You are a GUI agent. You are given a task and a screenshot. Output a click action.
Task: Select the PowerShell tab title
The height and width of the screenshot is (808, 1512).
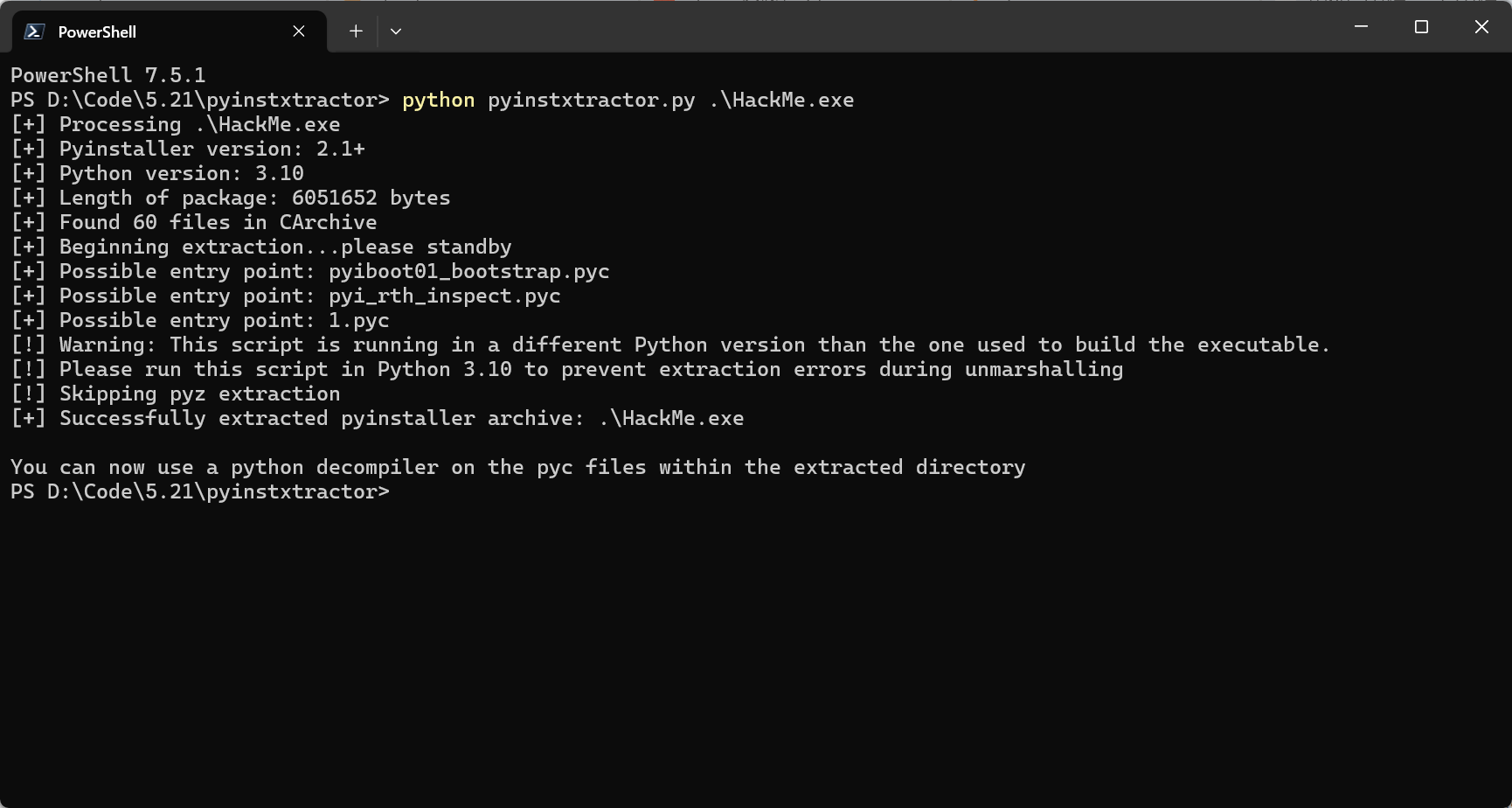[97, 31]
